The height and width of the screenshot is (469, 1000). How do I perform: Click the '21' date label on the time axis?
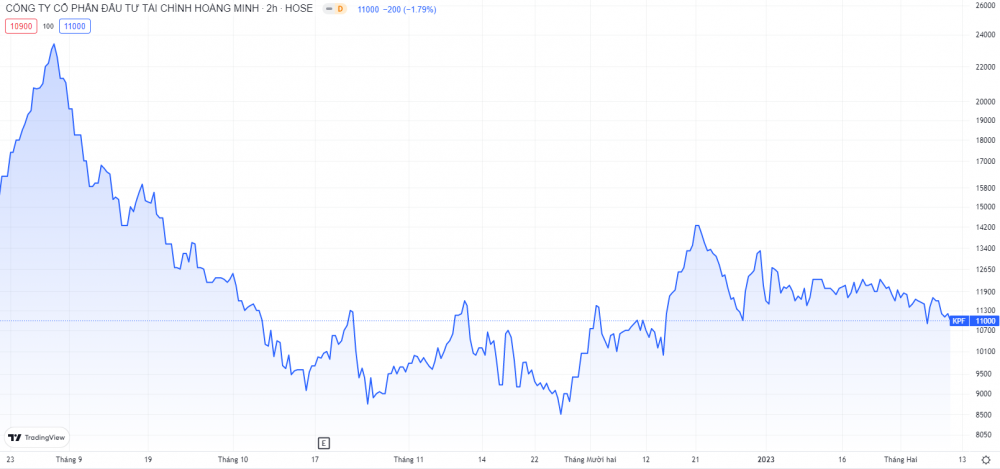696,459
